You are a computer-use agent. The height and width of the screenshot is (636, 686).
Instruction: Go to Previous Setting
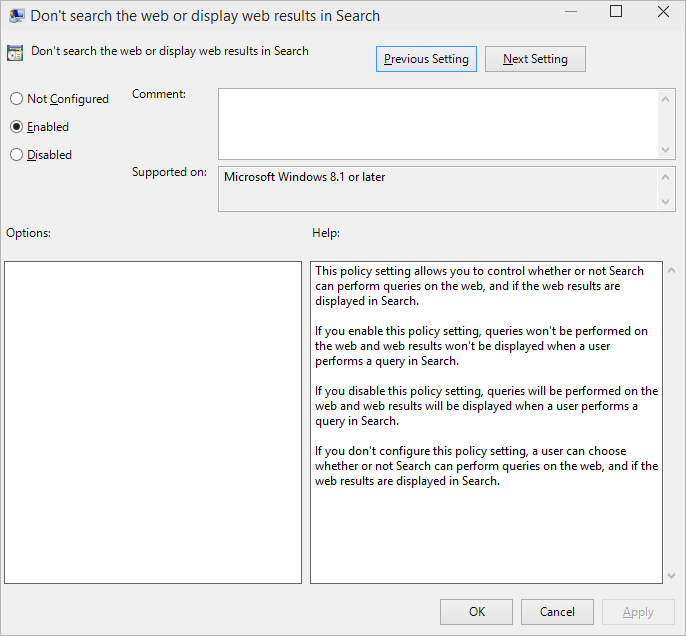coord(426,59)
